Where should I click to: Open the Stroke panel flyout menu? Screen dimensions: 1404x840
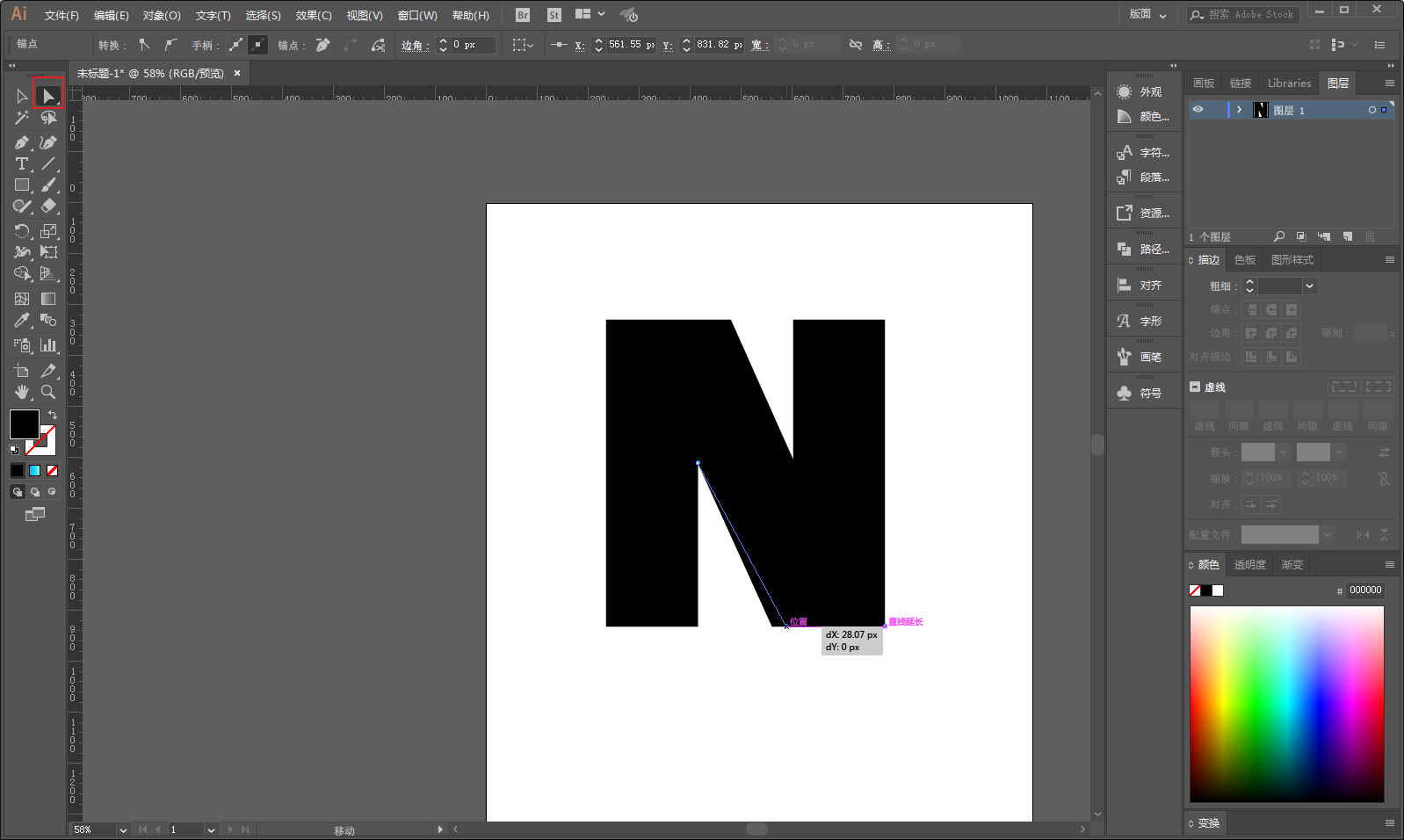tap(1389, 260)
